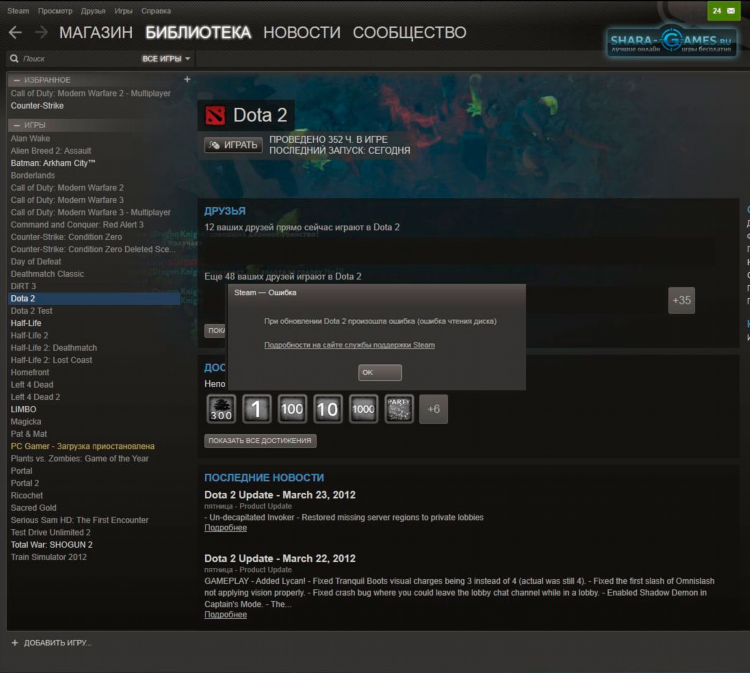
Task: Select Alan Wake in the games list
Action: pyautogui.click(x=30, y=138)
